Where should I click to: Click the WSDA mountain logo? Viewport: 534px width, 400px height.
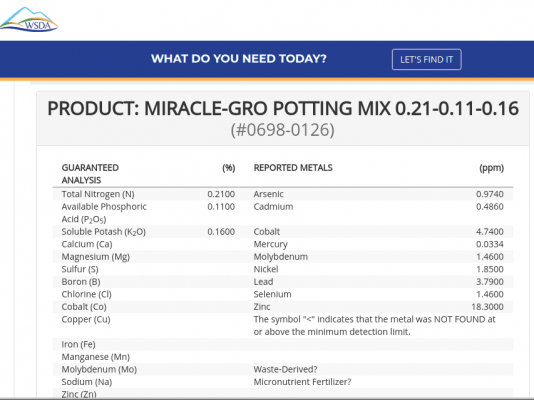(x=29, y=19)
